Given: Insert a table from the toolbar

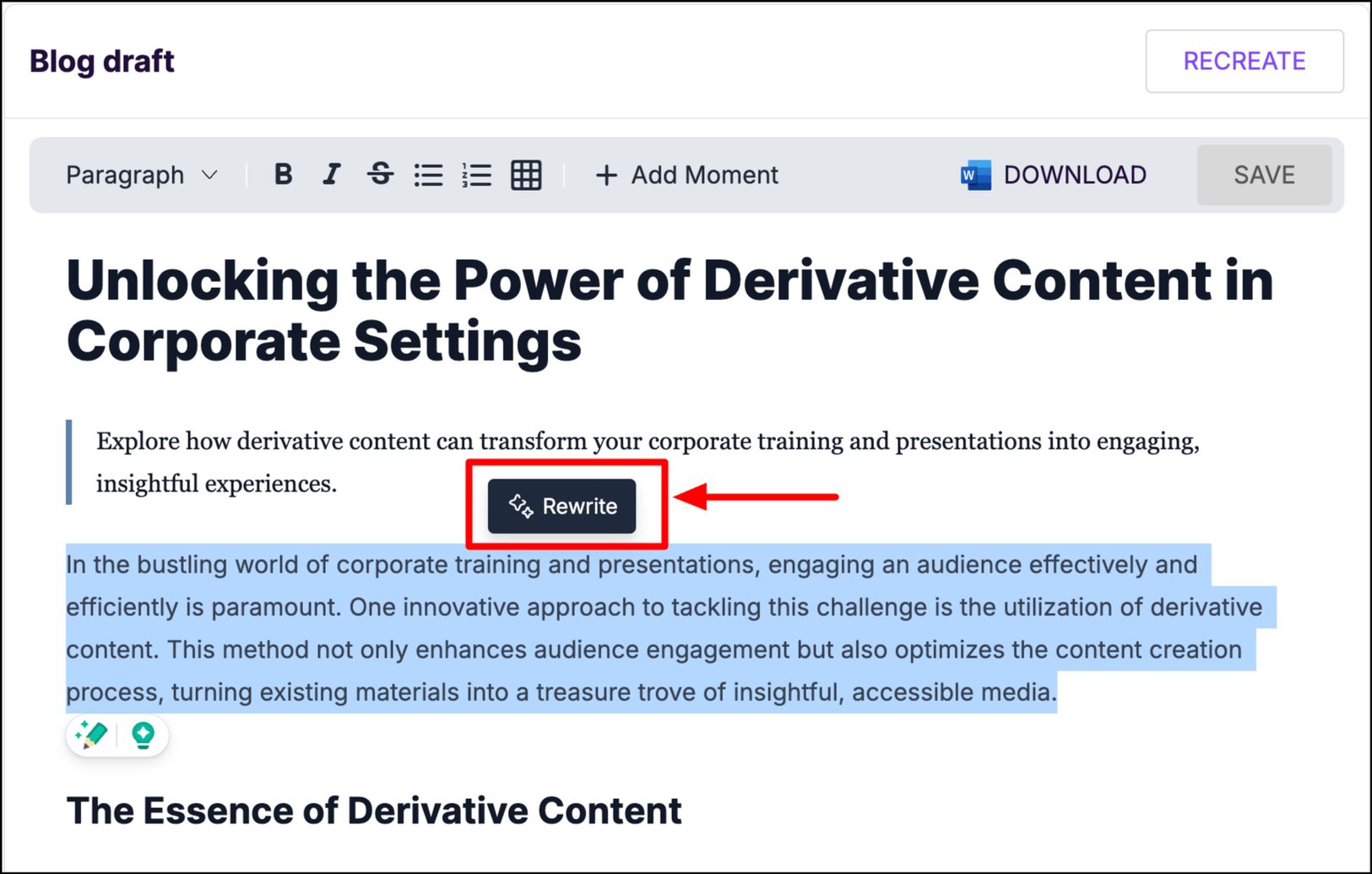Looking at the screenshot, I should 526,175.
